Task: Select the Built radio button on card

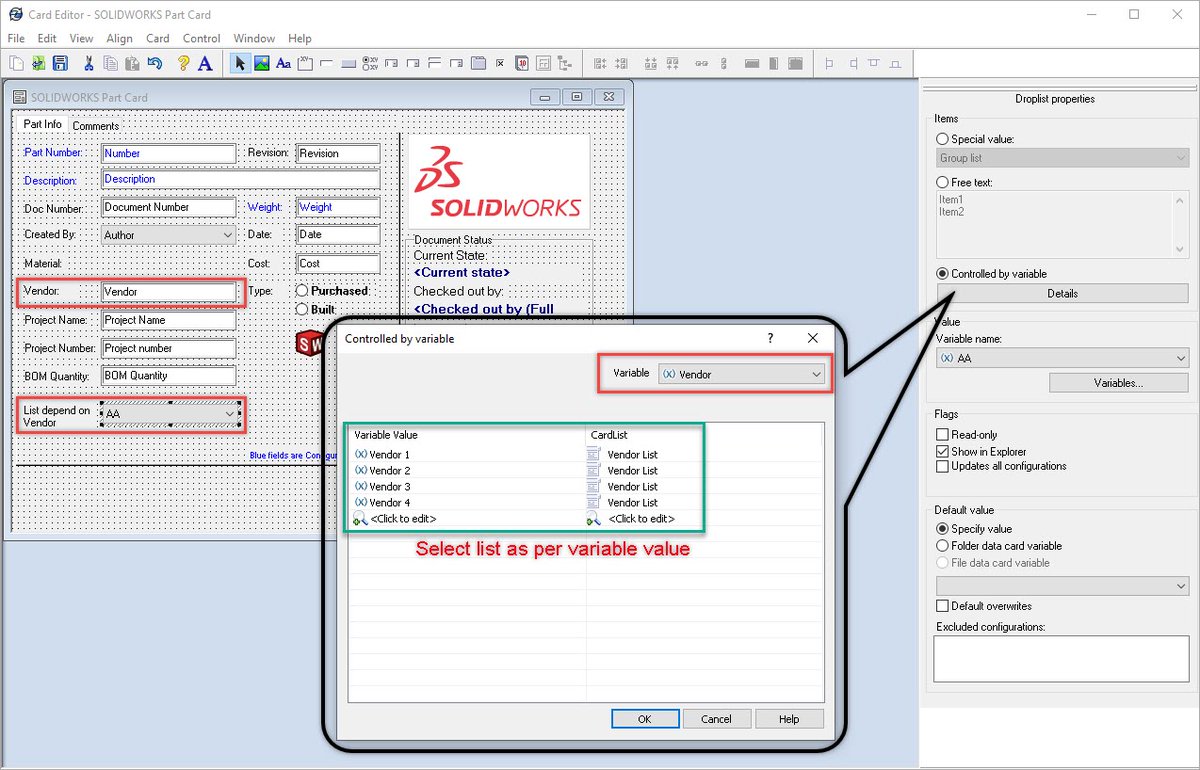Action: [x=302, y=310]
